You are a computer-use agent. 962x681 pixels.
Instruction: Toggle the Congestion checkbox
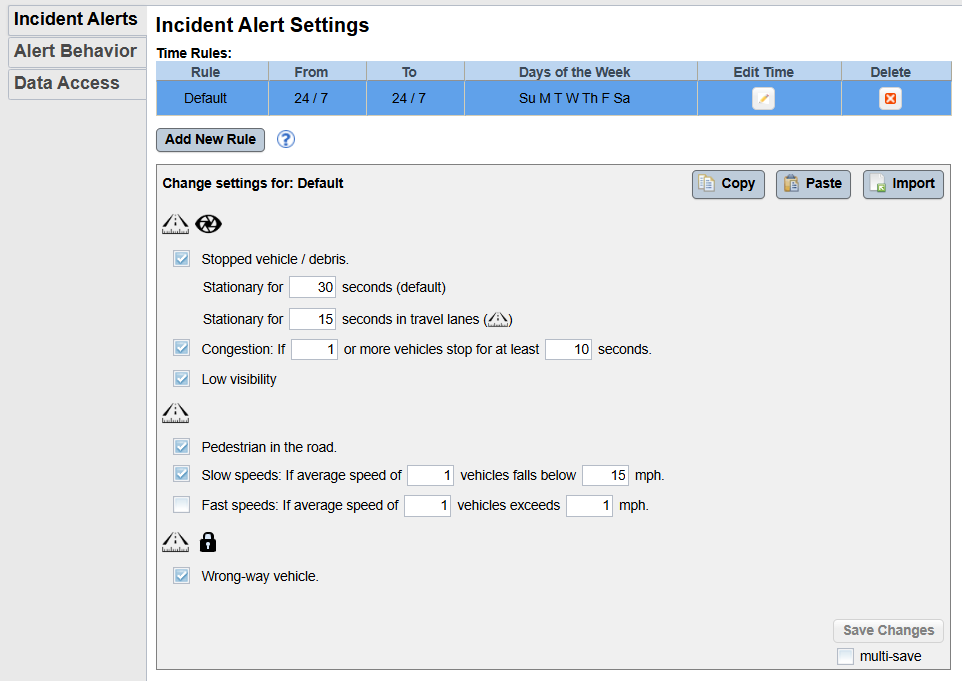tap(182, 348)
